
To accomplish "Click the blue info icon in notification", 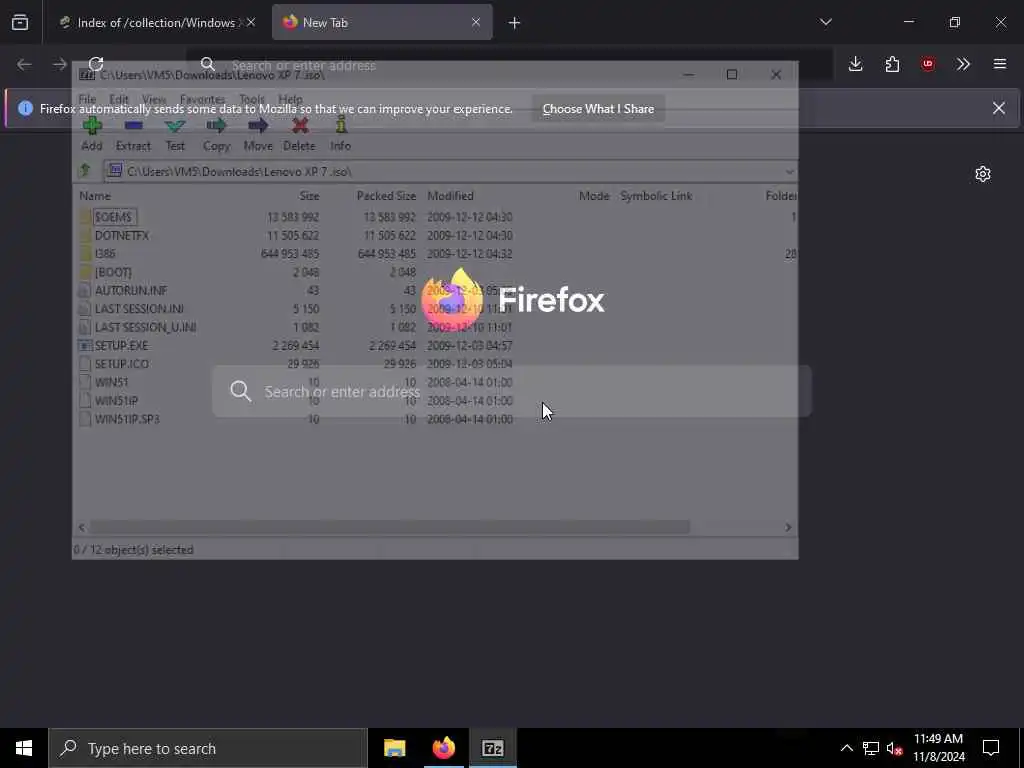I will (25, 108).
